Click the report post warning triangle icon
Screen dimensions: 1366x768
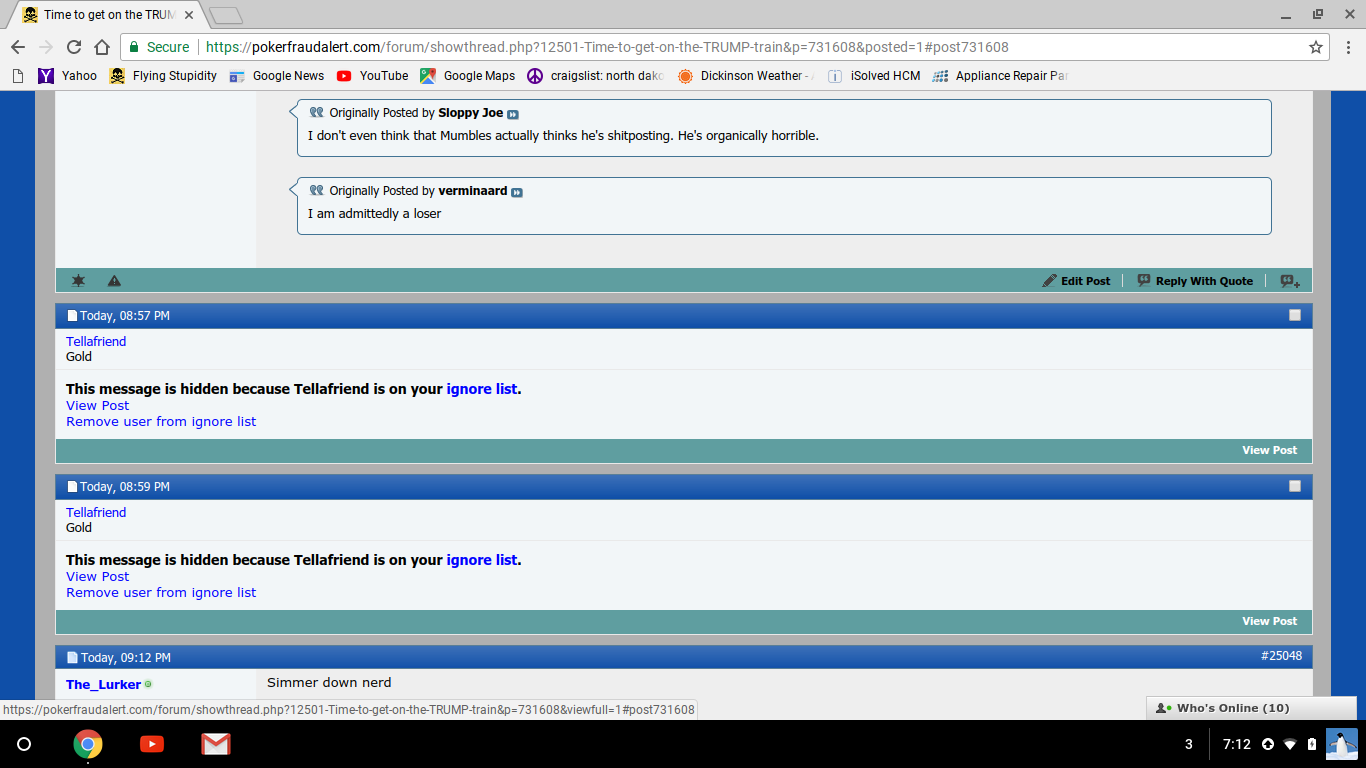coord(114,281)
